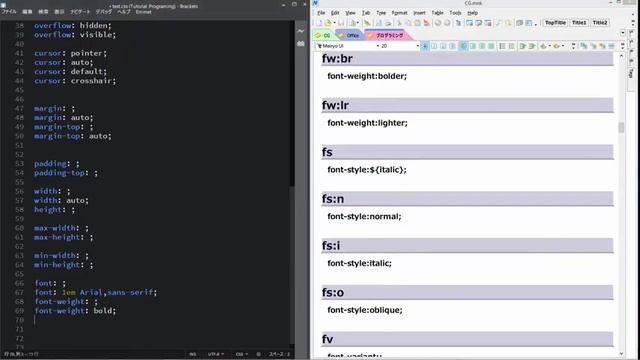Open the text color dropdown arrow

pyautogui.click(x=549, y=46)
